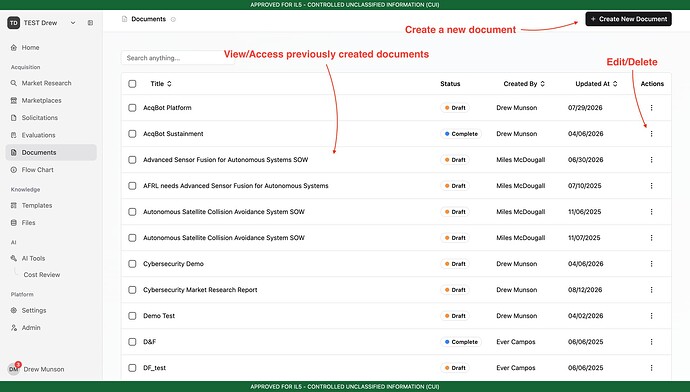Open actions menu for D&F row
The image size is (690, 392).
tap(651, 342)
